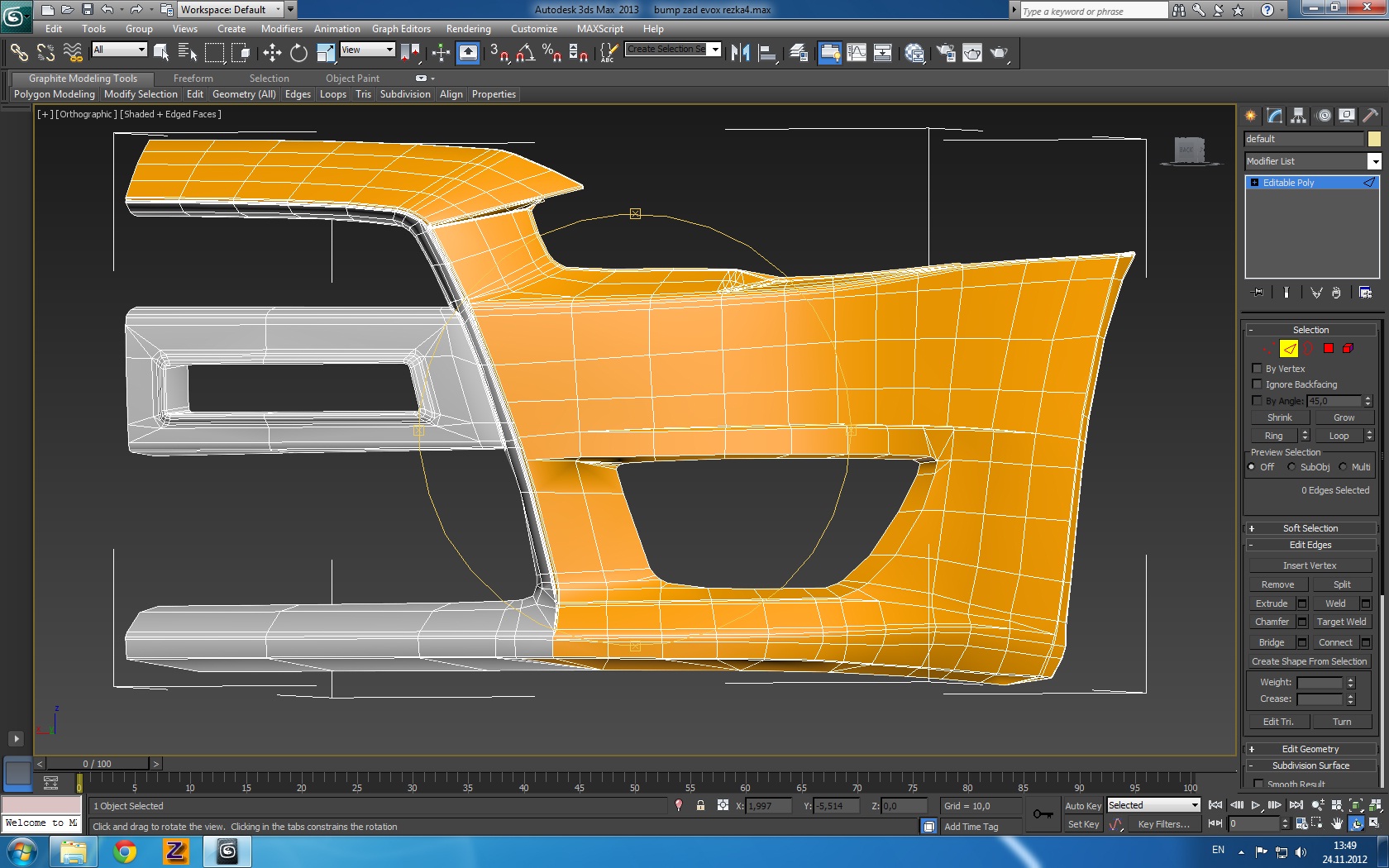Check the Ignore Backfacing option
1389x868 pixels.
[x=1258, y=384]
